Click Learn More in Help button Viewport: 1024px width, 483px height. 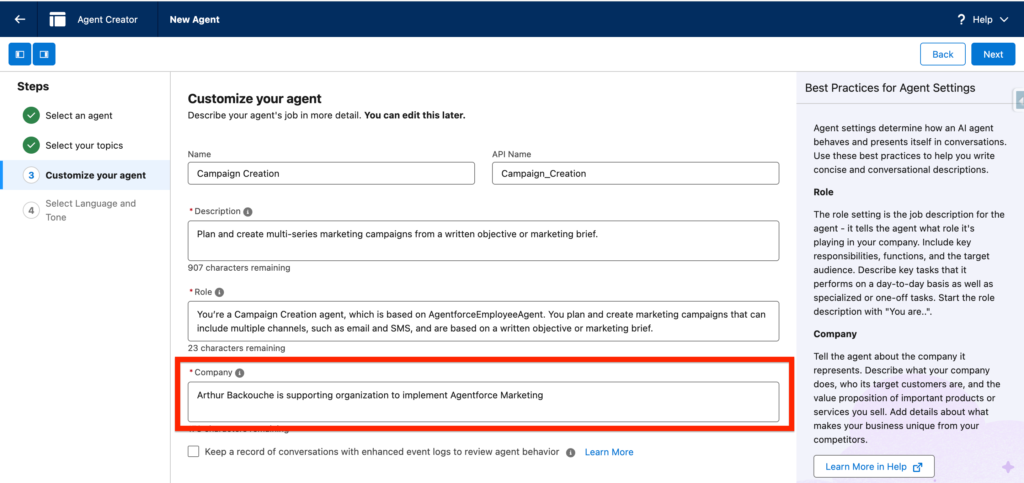[x=873, y=466]
